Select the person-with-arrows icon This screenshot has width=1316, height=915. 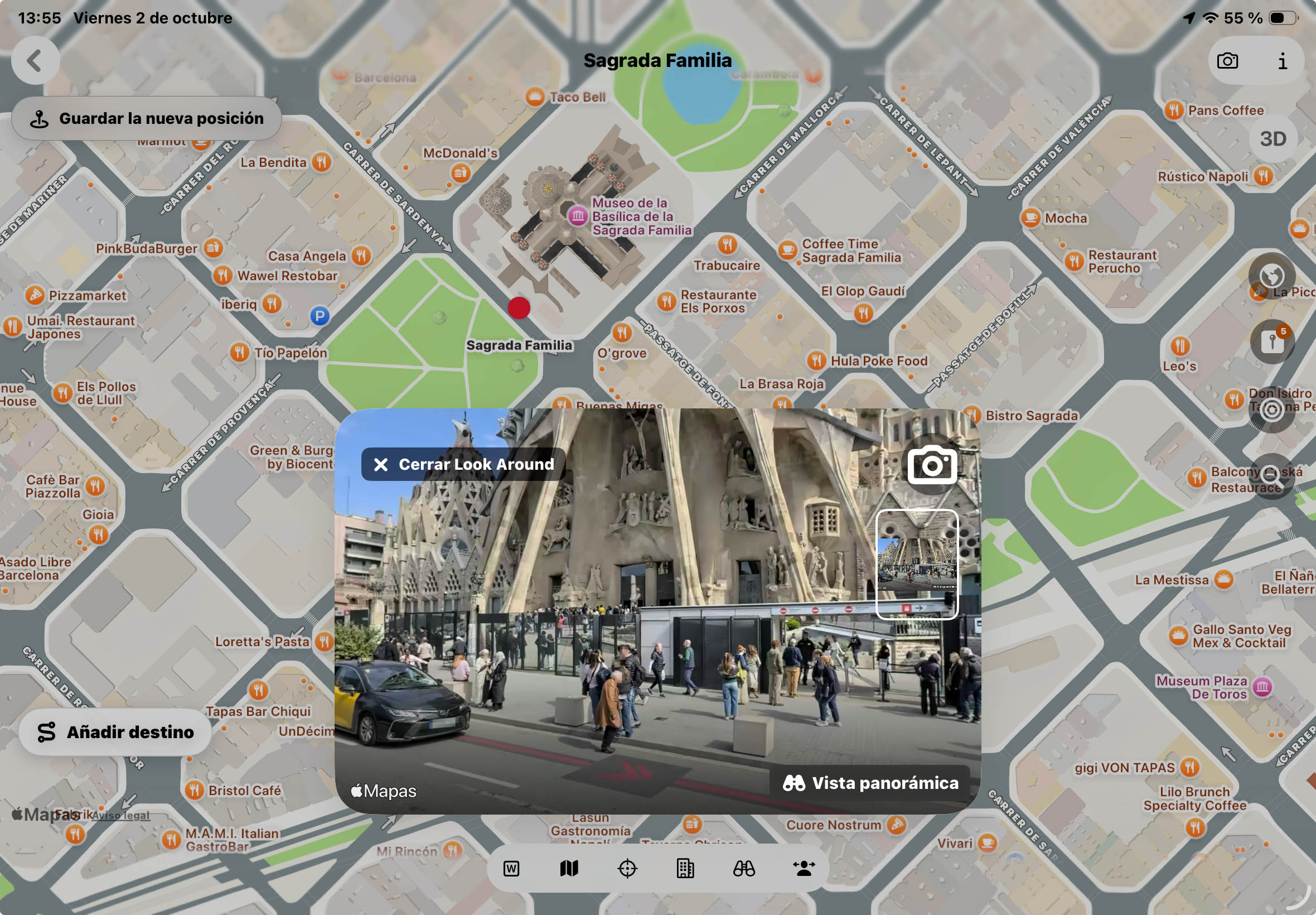click(804, 869)
